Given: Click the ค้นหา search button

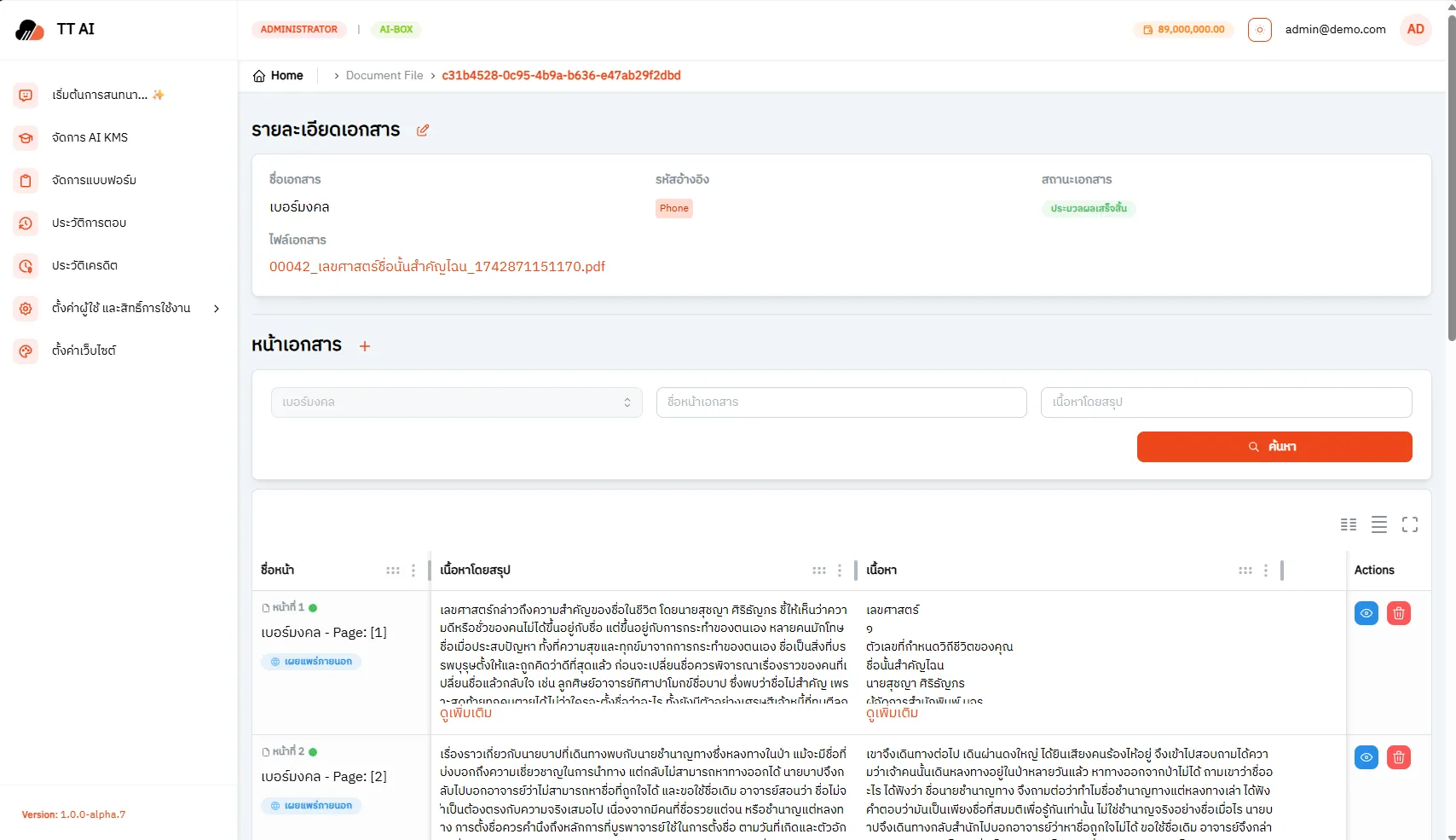Looking at the screenshot, I should tap(1274, 447).
